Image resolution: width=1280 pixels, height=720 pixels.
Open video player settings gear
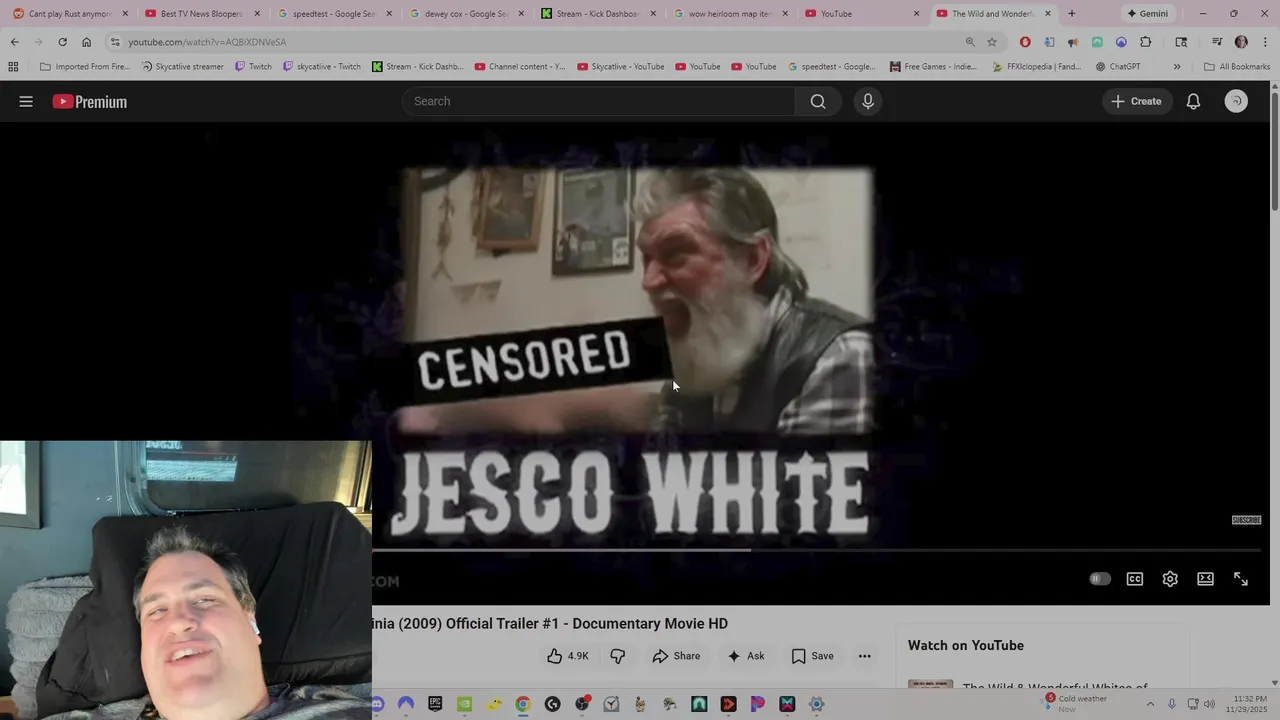click(x=1170, y=579)
